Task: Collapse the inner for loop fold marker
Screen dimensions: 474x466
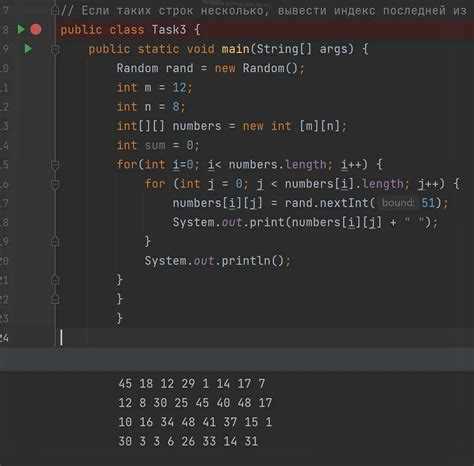Action: 55,184
